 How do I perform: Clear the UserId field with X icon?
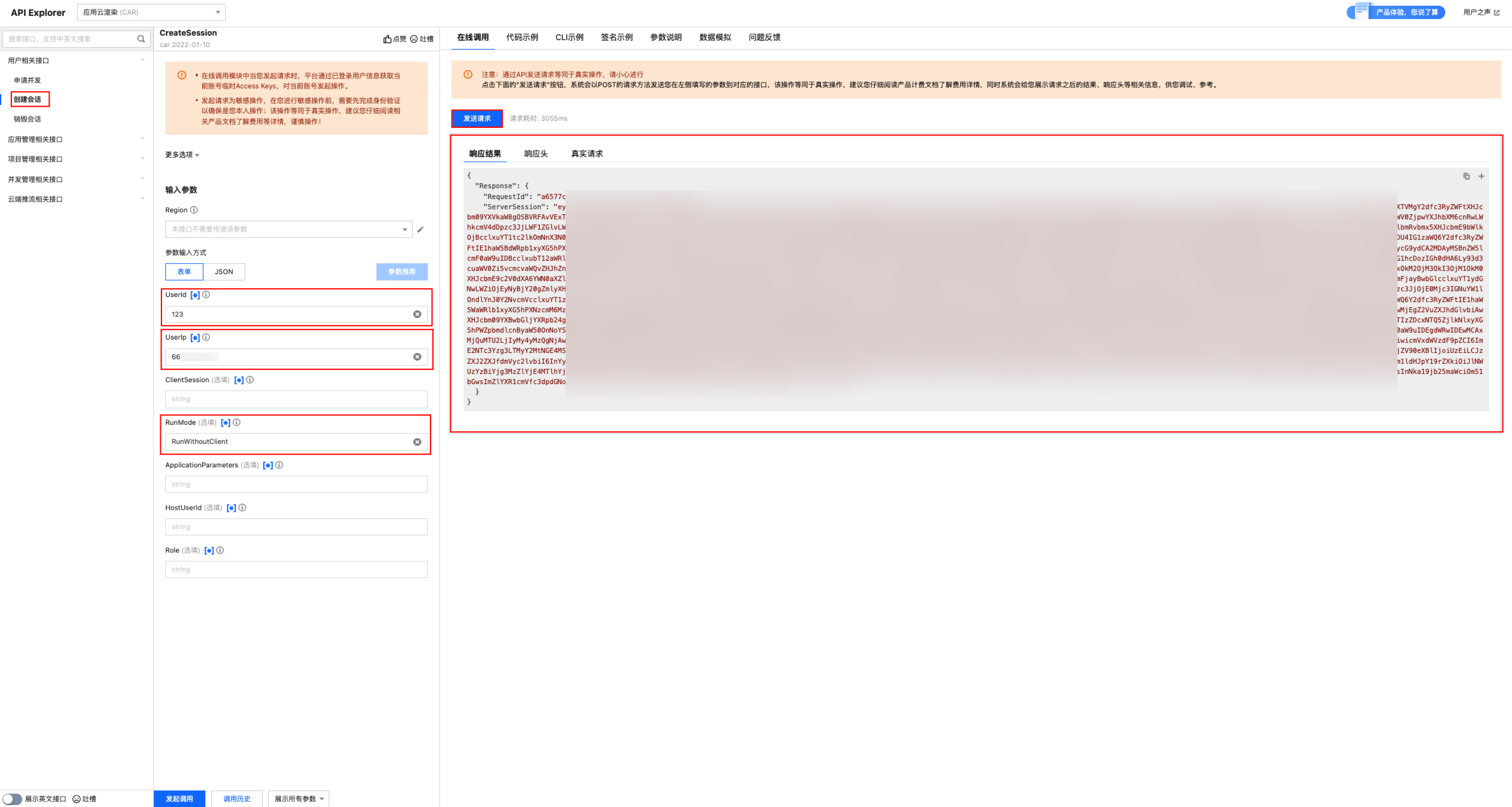[417, 314]
